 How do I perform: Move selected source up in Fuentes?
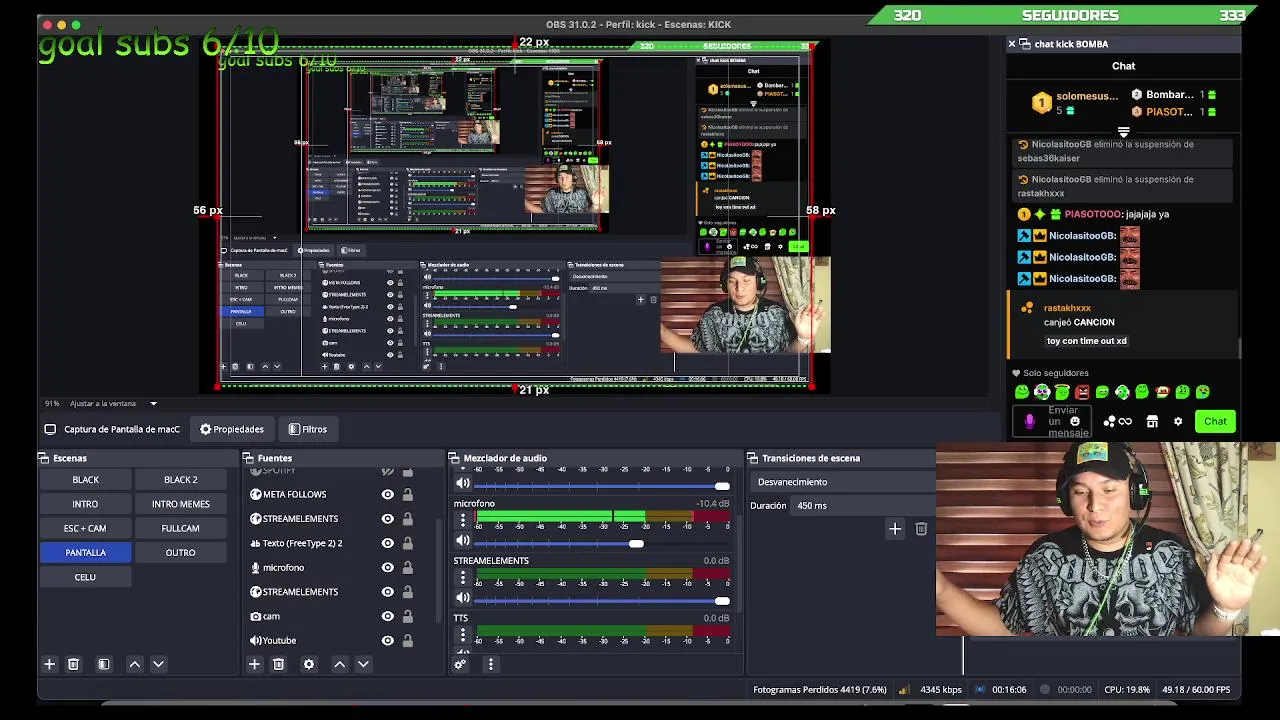pos(339,664)
